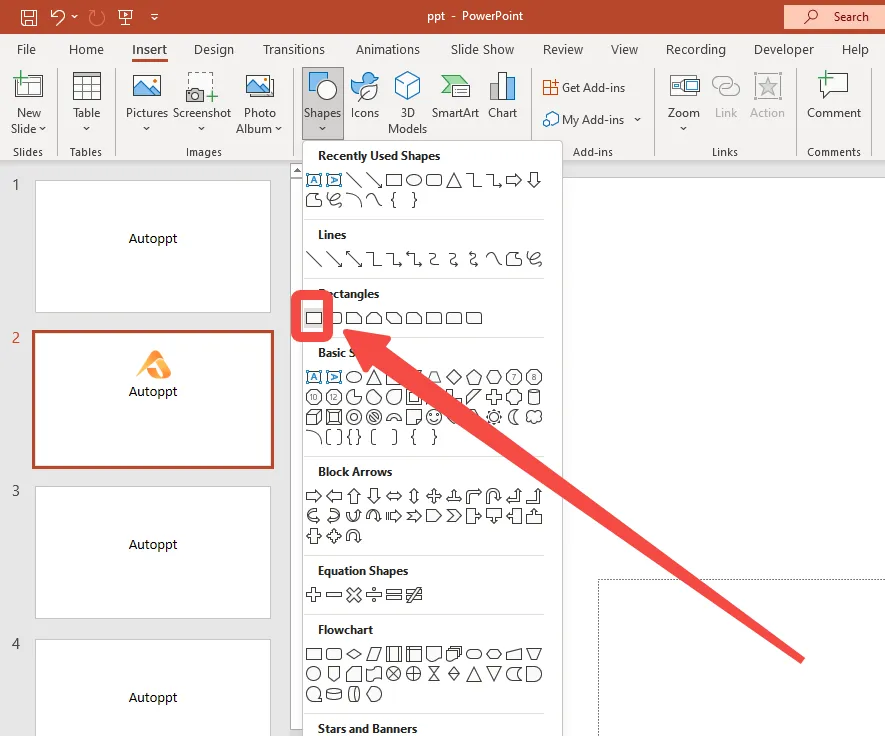The height and width of the screenshot is (736, 885).
Task: Select the Rectangle shape under Rectangles section
Action: click(314, 318)
